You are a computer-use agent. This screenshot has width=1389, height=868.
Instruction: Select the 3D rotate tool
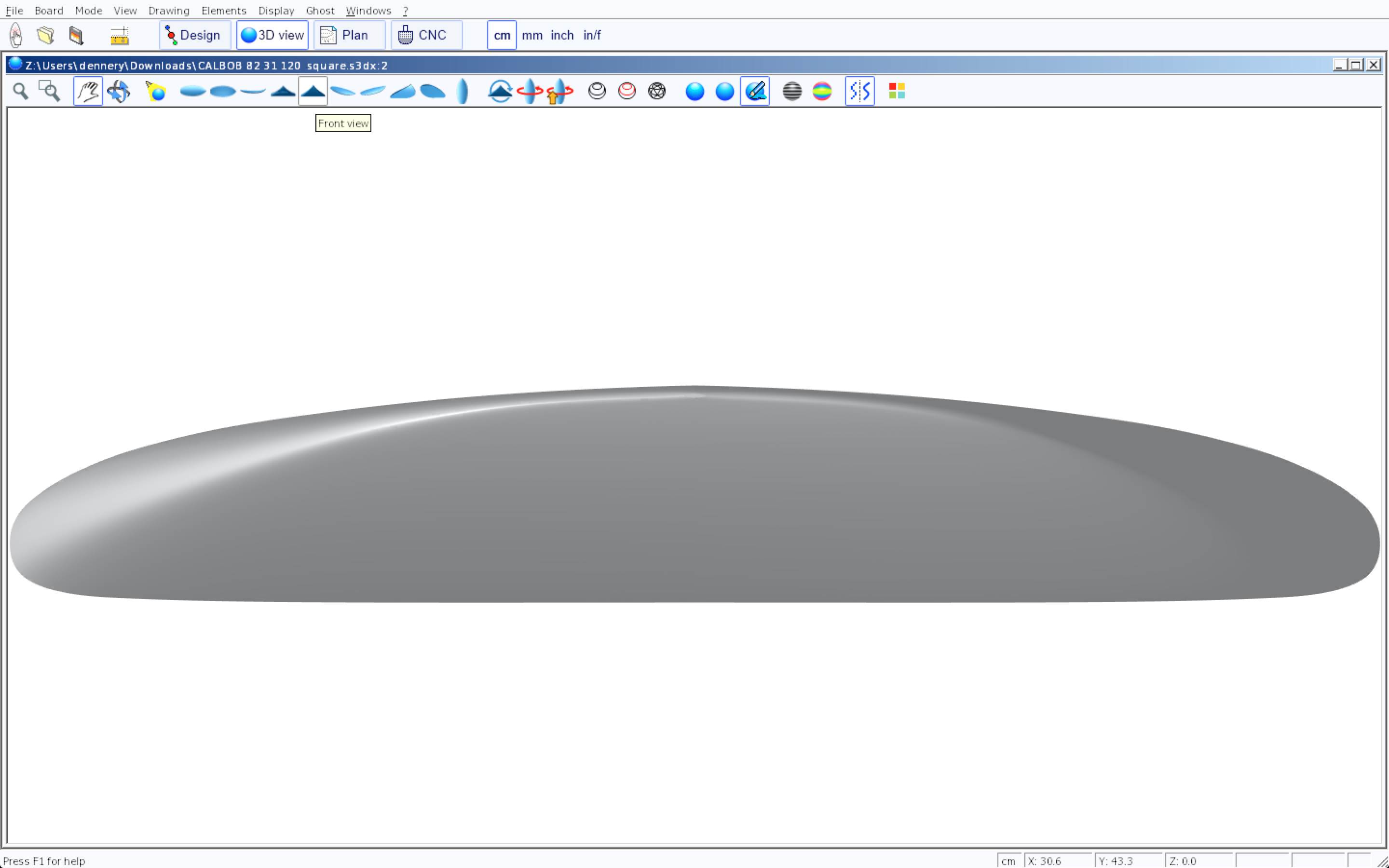pos(118,91)
